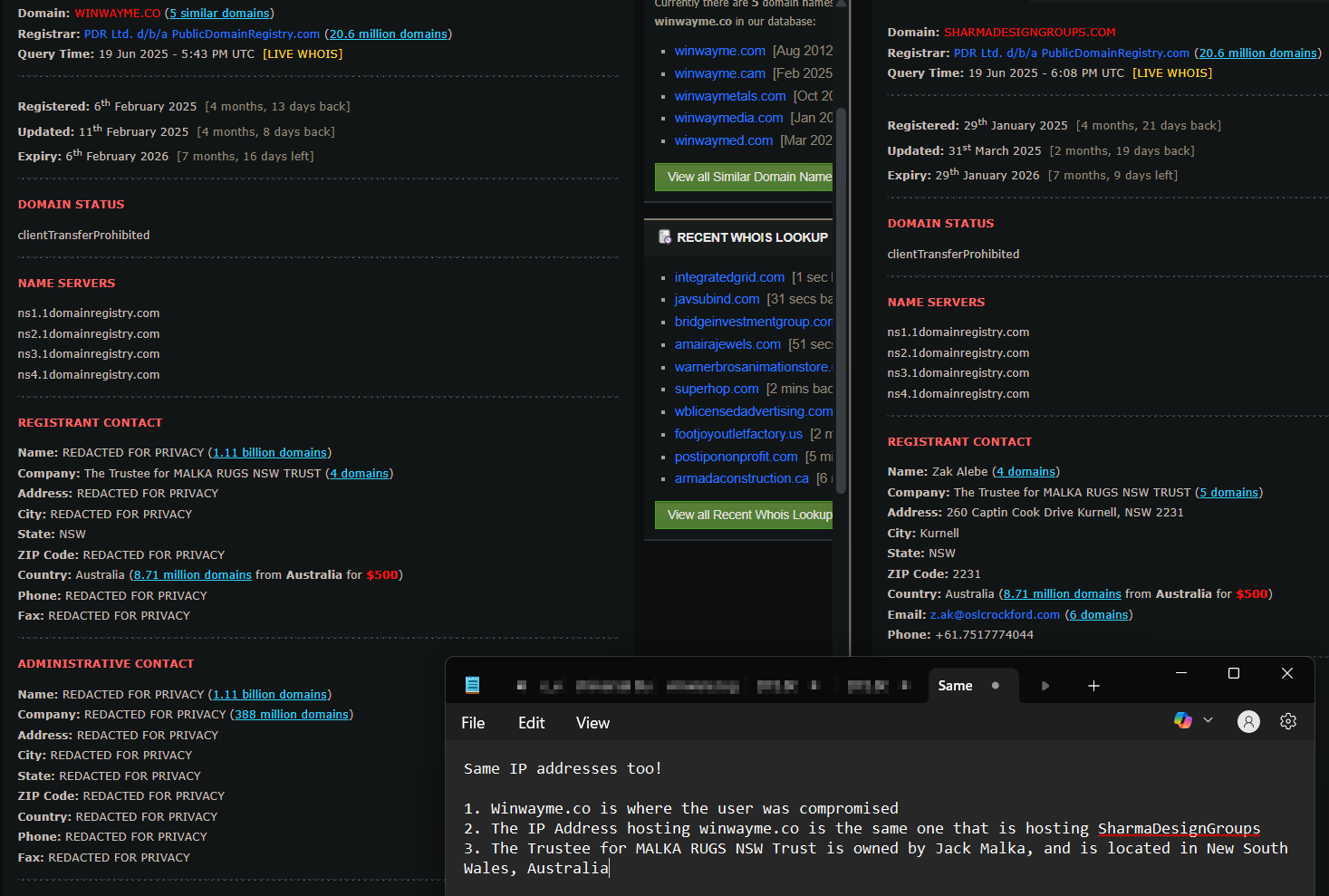Click the Copilot icon in Notepad
The height and width of the screenshot is (896, 1329).
pos(1182,720)
